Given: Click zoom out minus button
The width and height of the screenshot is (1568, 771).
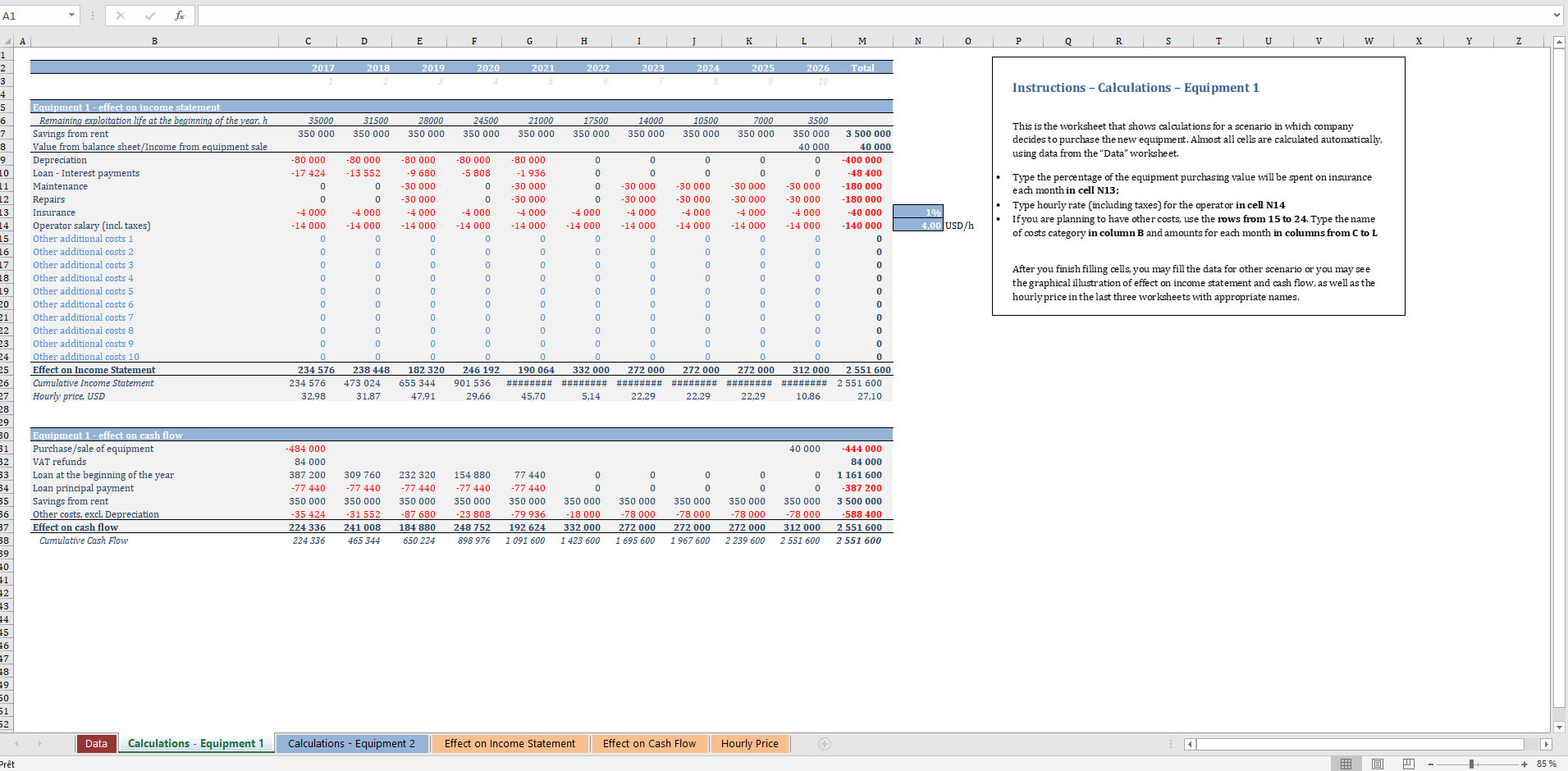Looking at the screenshot, I should (1431, 764).
